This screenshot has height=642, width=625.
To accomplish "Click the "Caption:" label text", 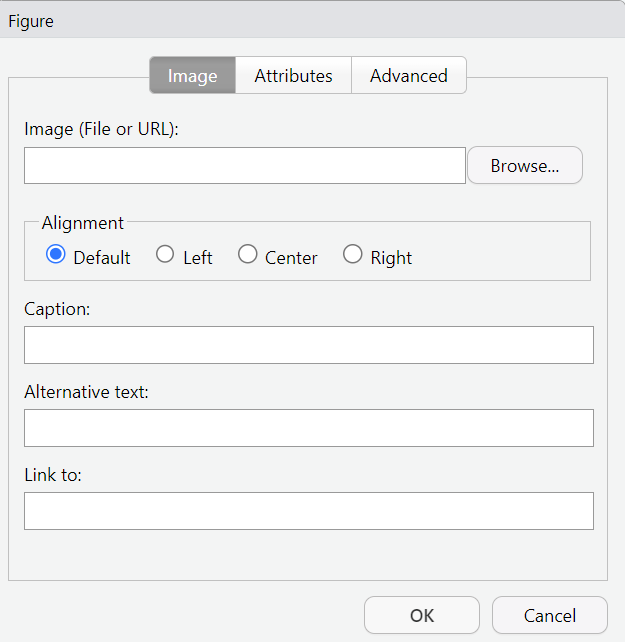I will pyautogui.click(x=57, y=309).
